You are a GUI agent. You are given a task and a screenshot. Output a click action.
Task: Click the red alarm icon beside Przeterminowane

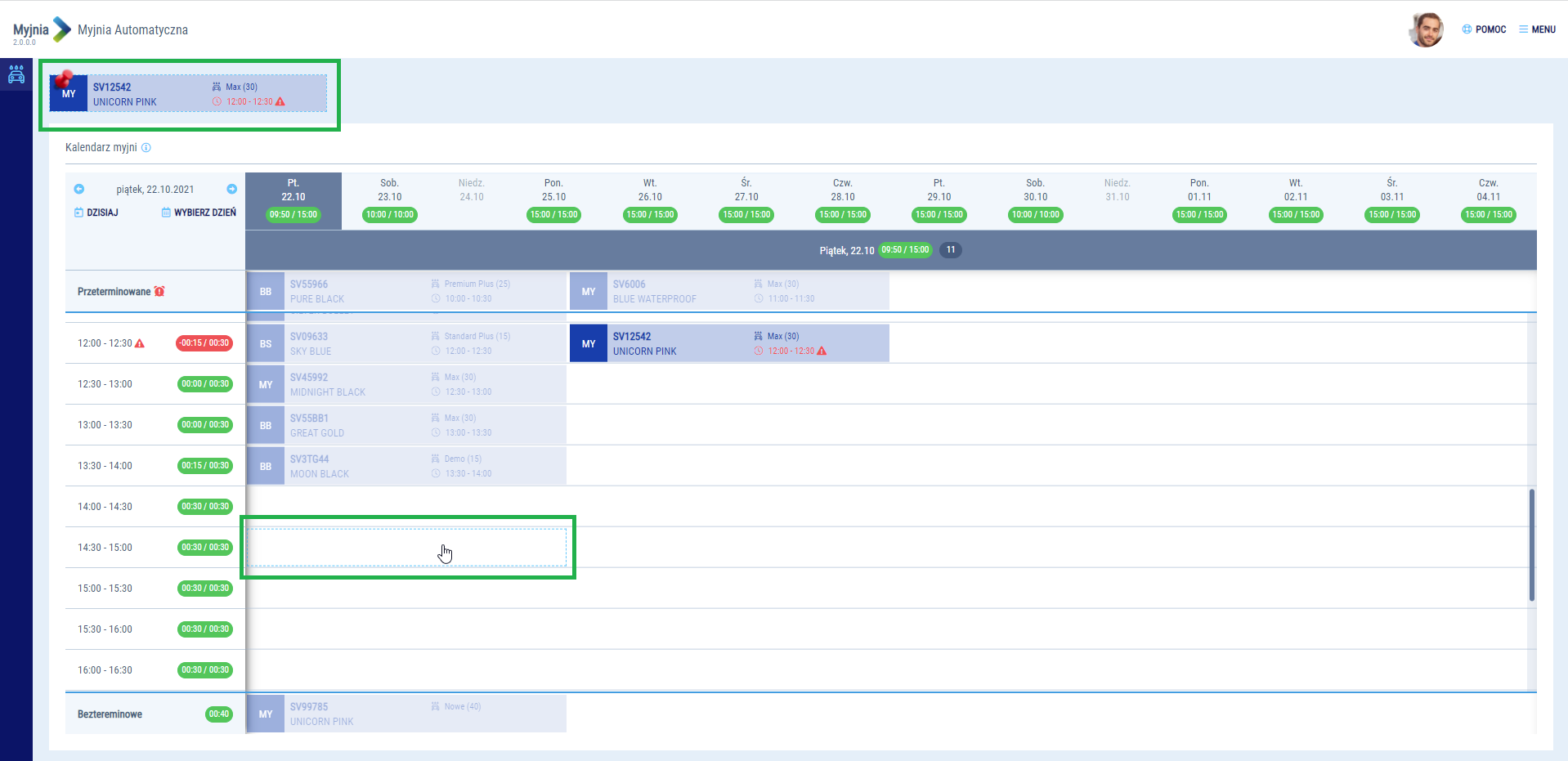159,292
